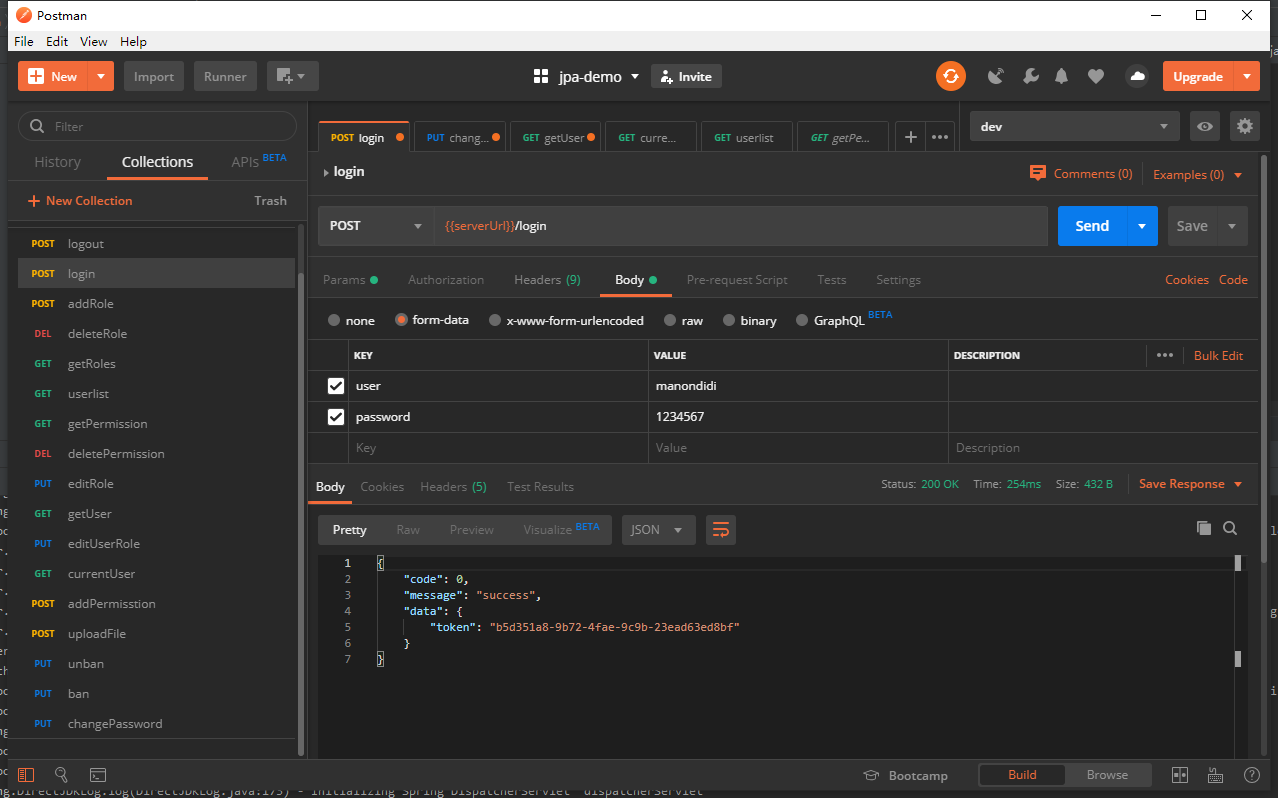Open notifications bell icon
Viewport: 1278px width, 798px height.
[x=1062, y=76]
